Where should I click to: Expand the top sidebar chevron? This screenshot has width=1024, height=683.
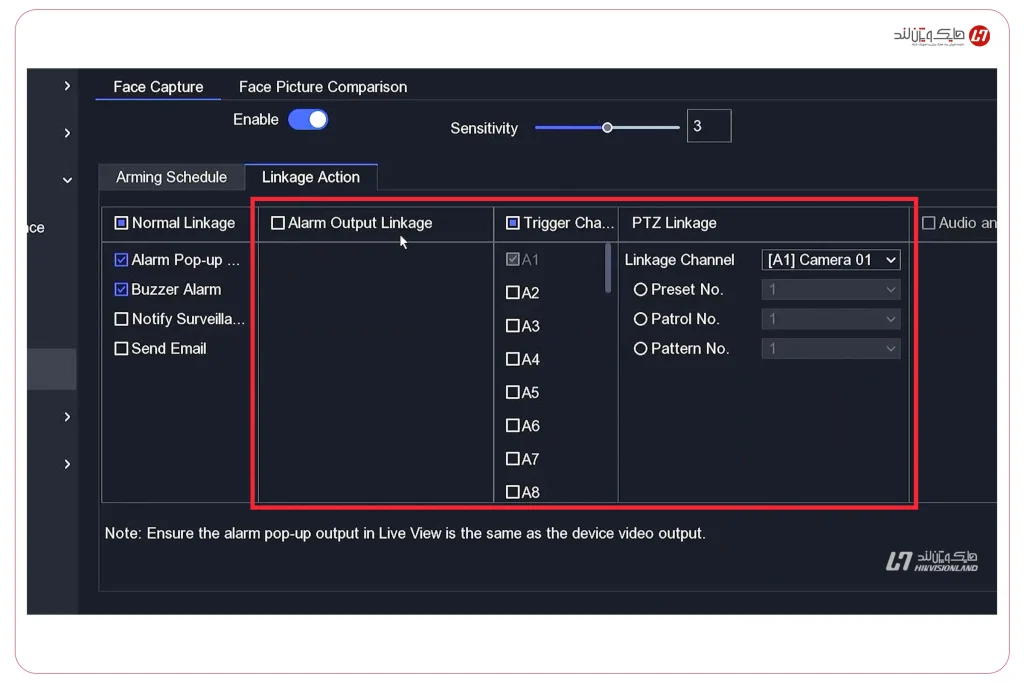[66, 85]
